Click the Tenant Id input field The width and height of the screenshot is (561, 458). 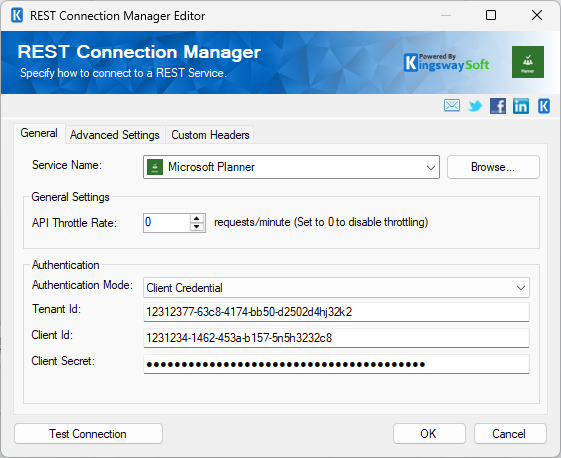pos(336,312)
